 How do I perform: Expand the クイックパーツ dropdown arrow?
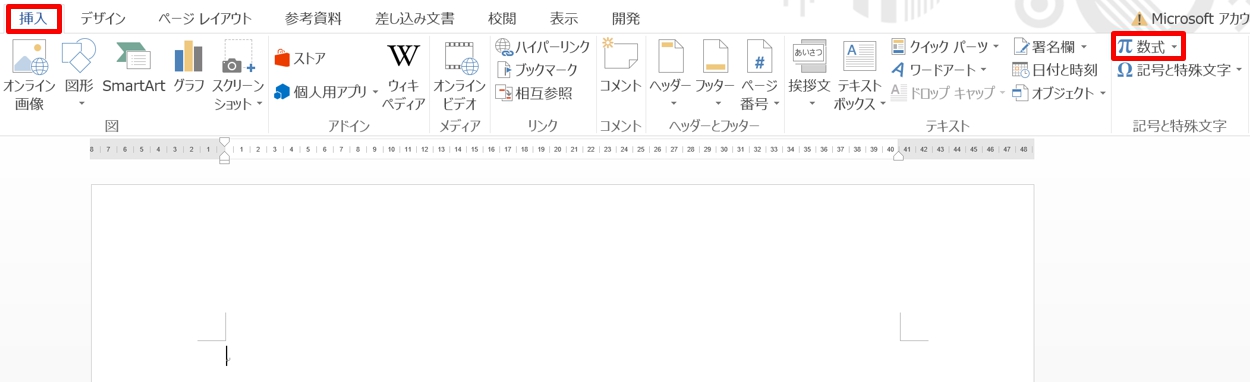(x=996, y=48)
